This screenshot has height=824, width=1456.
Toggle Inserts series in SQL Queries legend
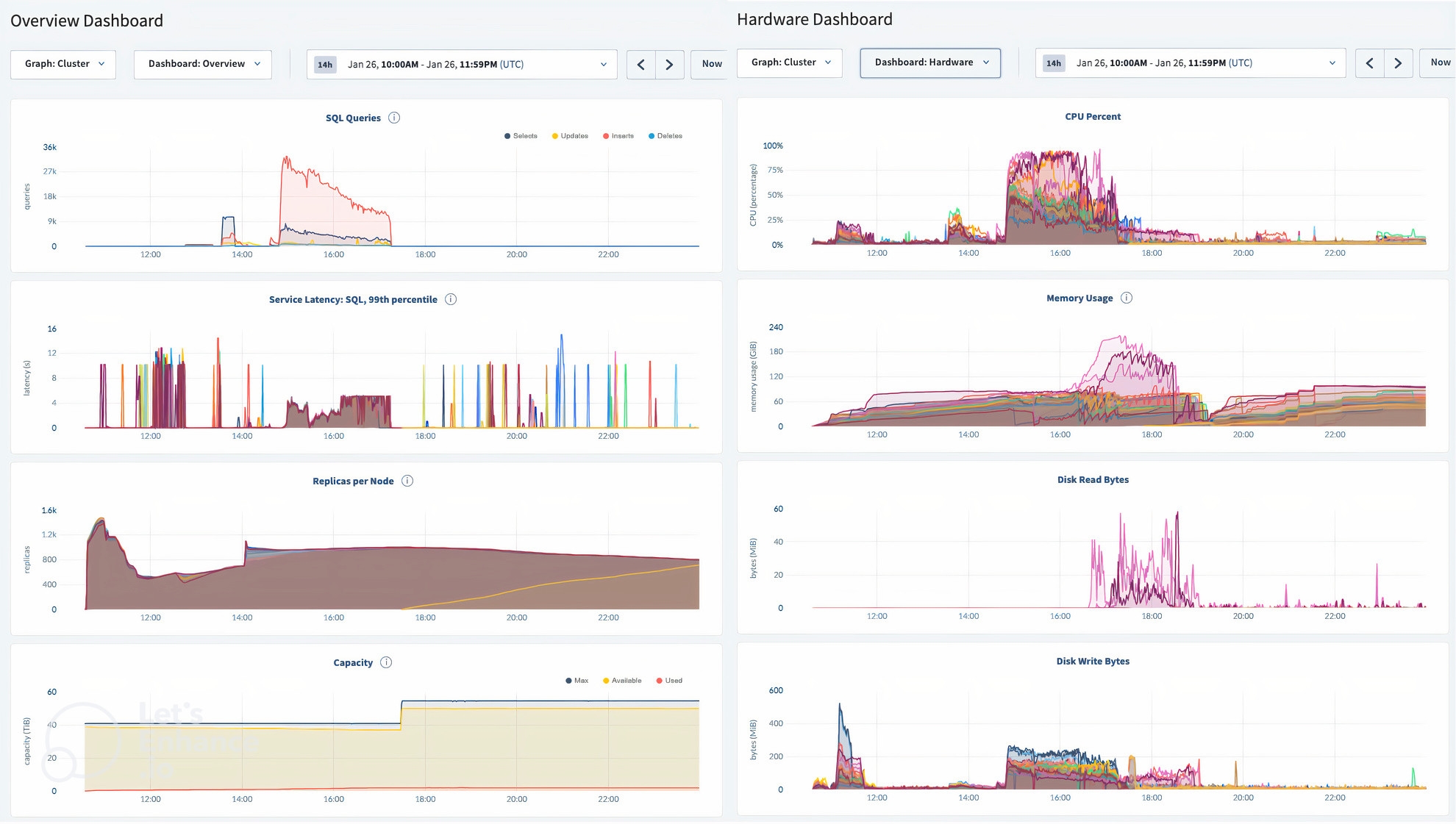[618, 136]
